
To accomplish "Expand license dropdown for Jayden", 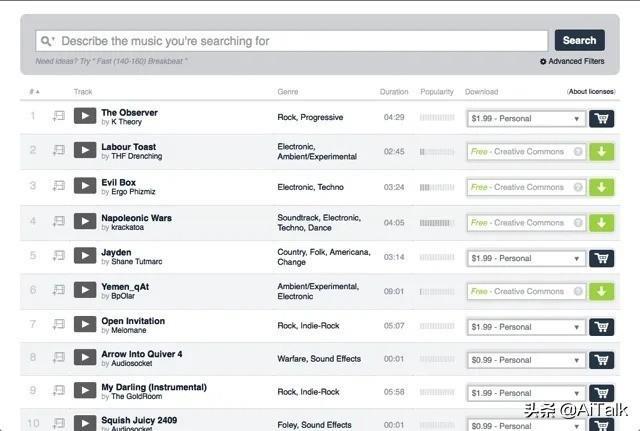I will tap(526, 258).
